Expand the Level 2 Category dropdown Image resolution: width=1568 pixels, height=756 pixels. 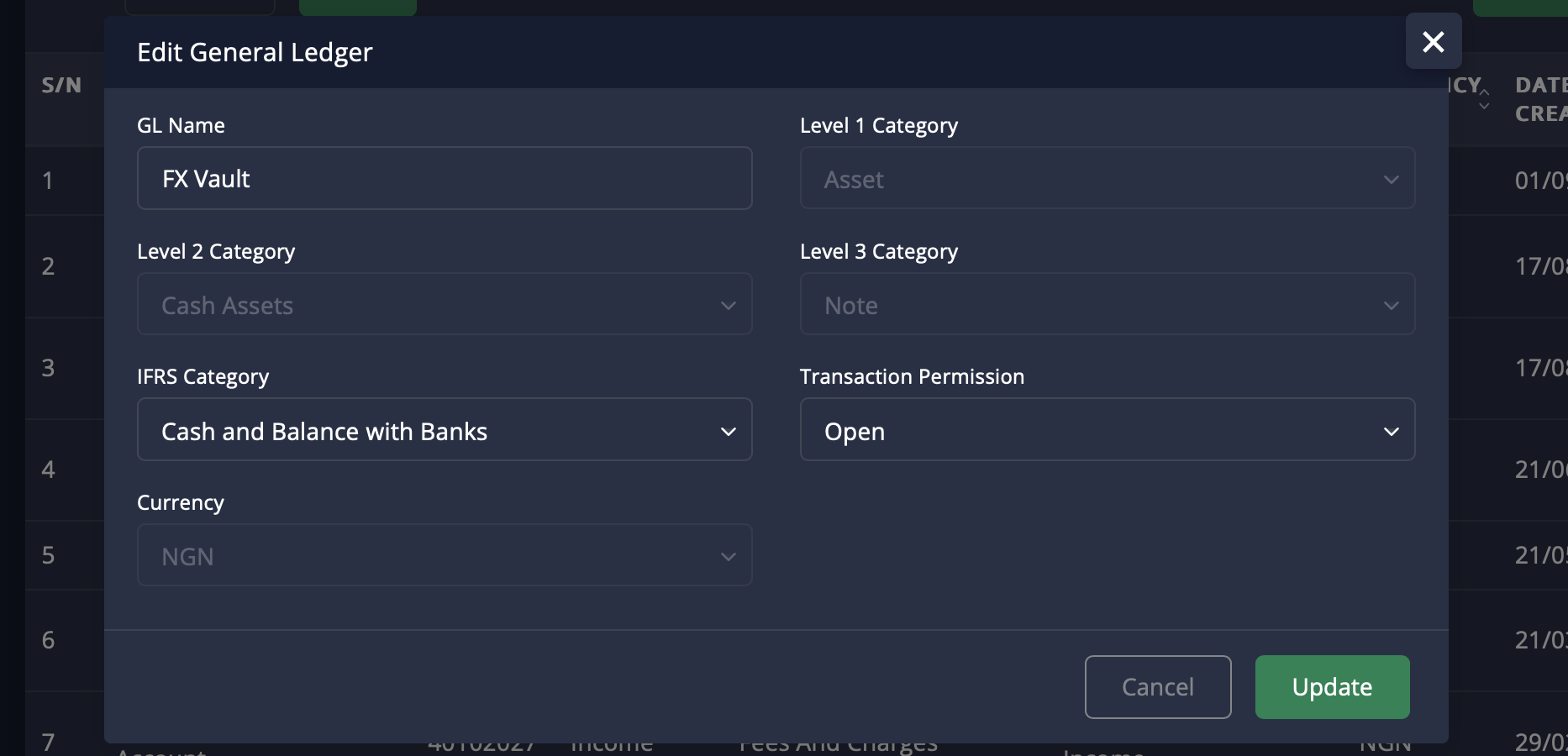tap(444, 304)
